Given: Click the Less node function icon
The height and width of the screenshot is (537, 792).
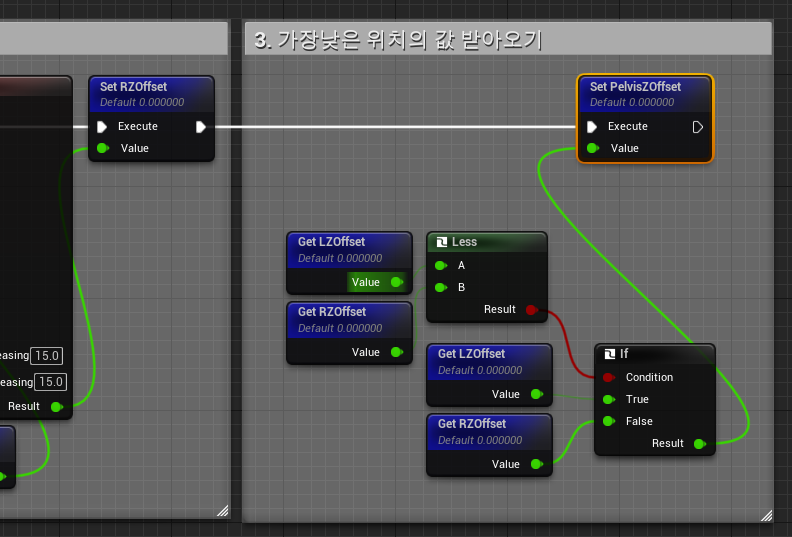Looking at the screenshot, I should point(441,242).
